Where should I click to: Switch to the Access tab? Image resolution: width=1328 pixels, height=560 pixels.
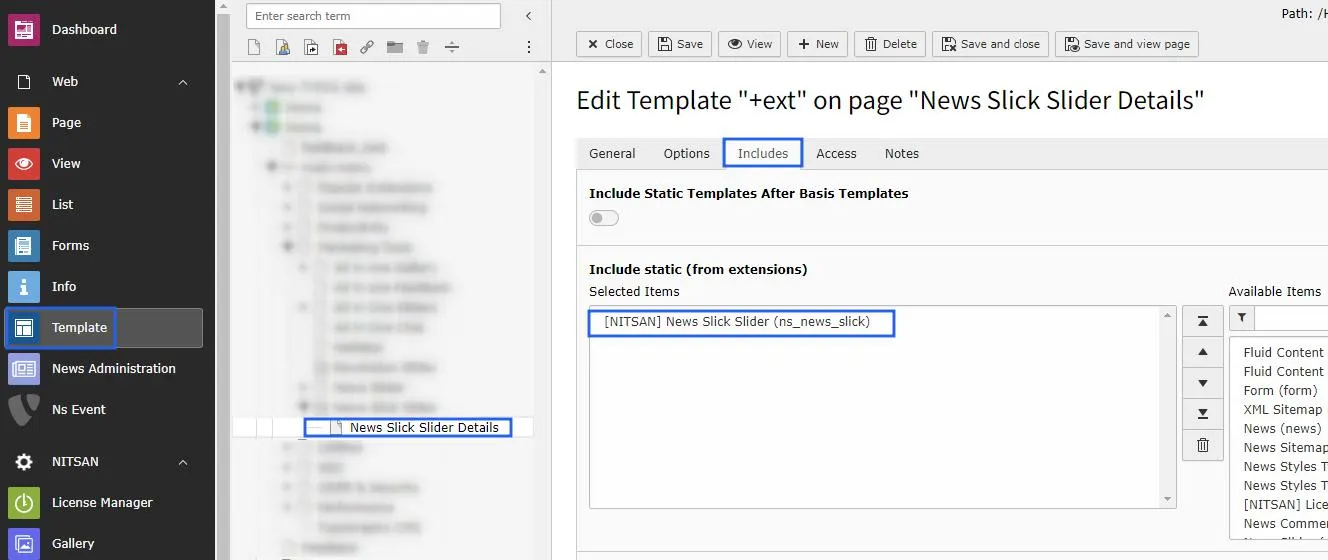coord(836,154)
